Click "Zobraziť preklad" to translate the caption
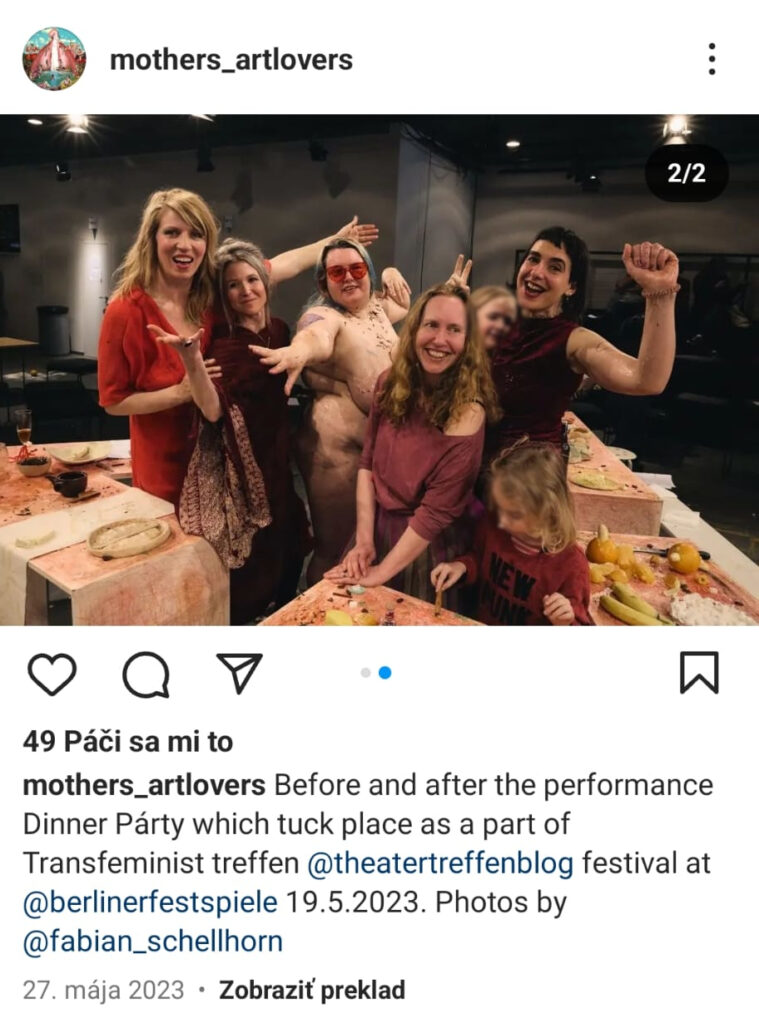759x1024 pixels. [312, 991]
